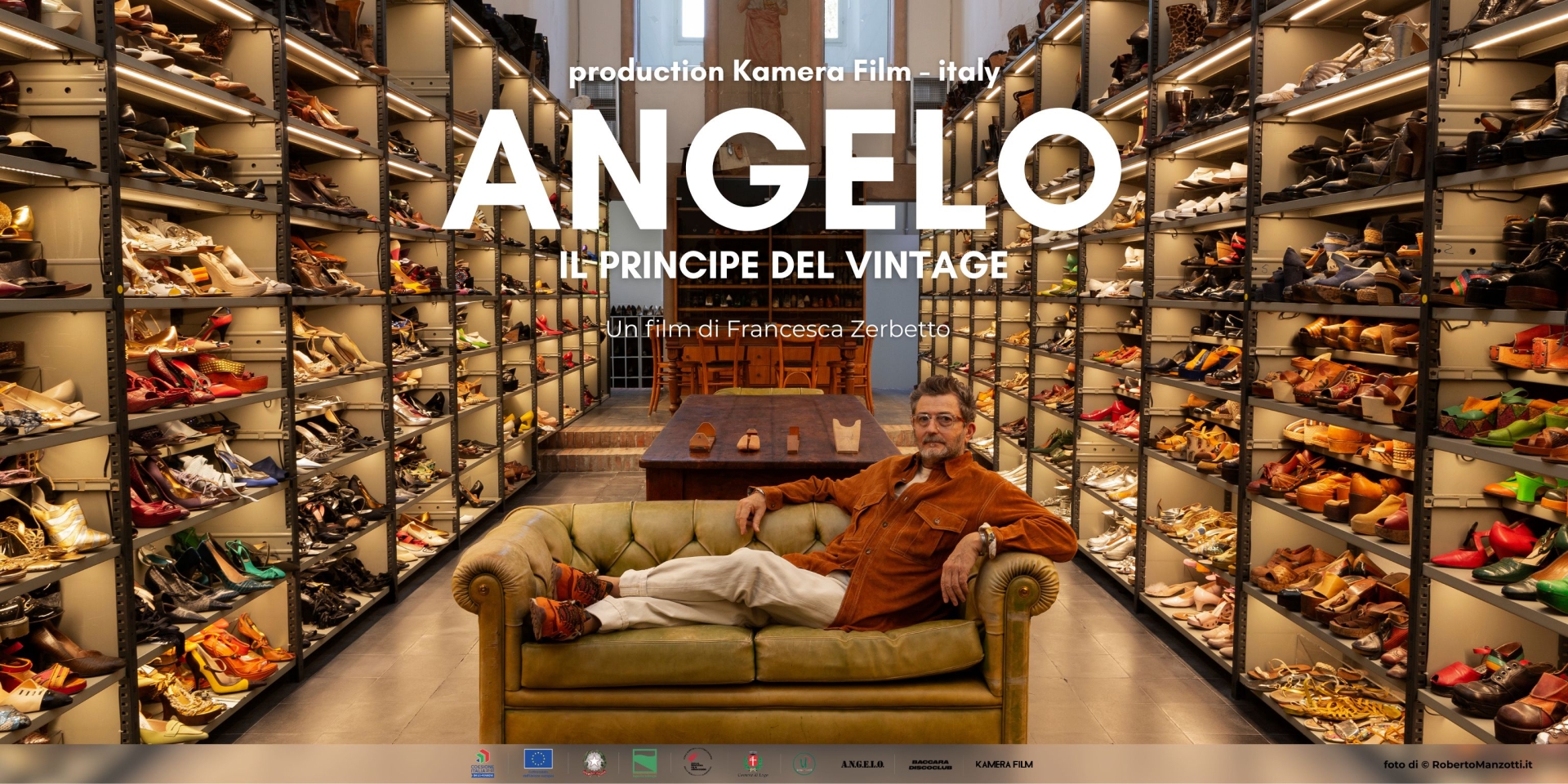The width and height of the screenshot is (1568, 784).
Task: Click the Coesione Italia logo
Action: point(483,764)
